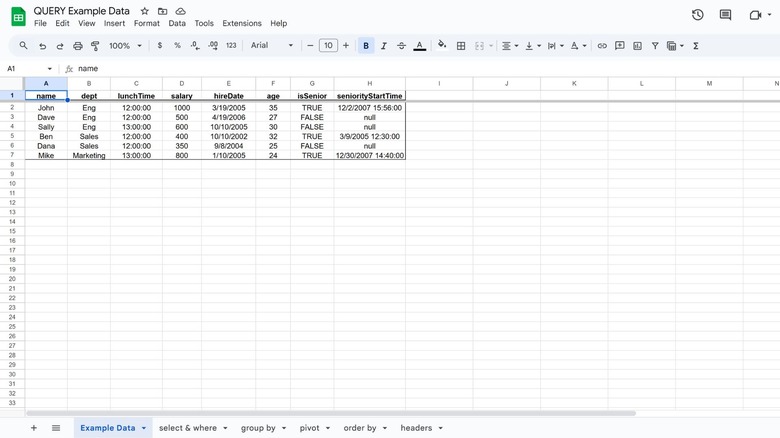The image size is (780, 438).
Task: Format as percent icon
Action: 177,45
